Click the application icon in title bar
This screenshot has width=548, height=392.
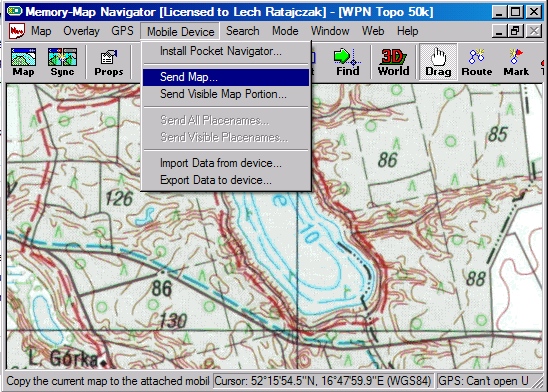(14, 12)
